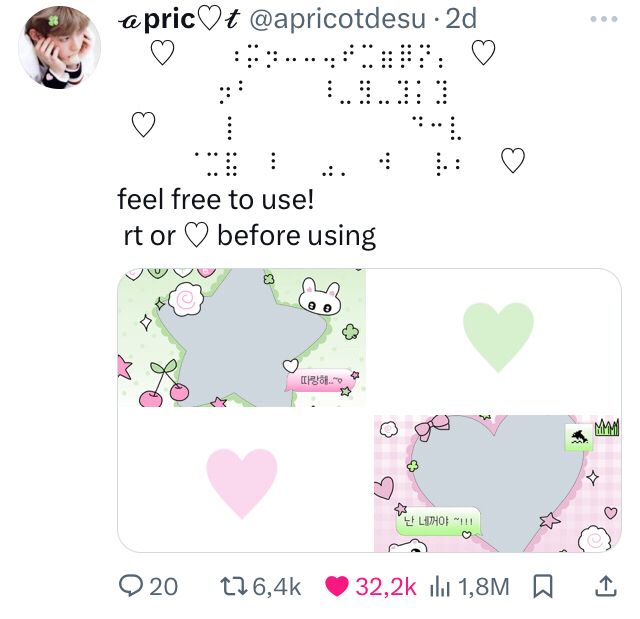This screenshot has width=640, height=619.
Task: Click the share upload icon
Action: [x=606, y=586]
